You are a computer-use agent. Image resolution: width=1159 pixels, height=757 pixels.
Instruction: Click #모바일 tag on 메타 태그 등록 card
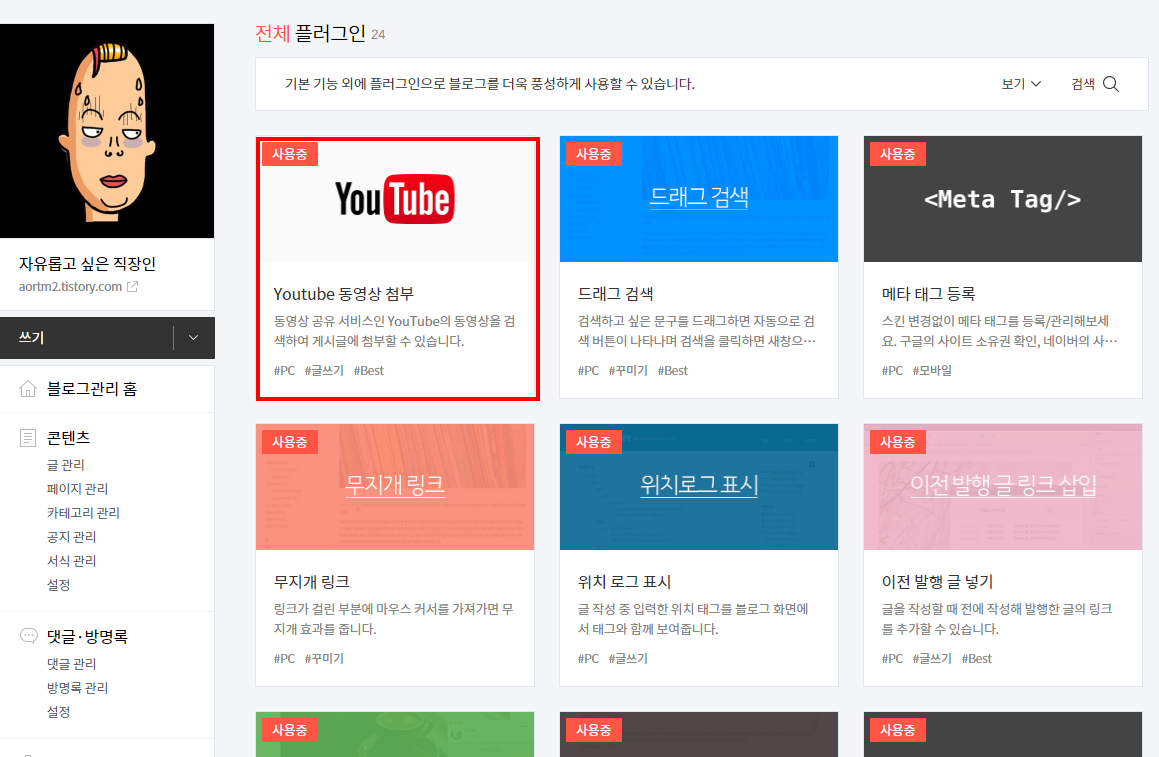coord(932,371)
